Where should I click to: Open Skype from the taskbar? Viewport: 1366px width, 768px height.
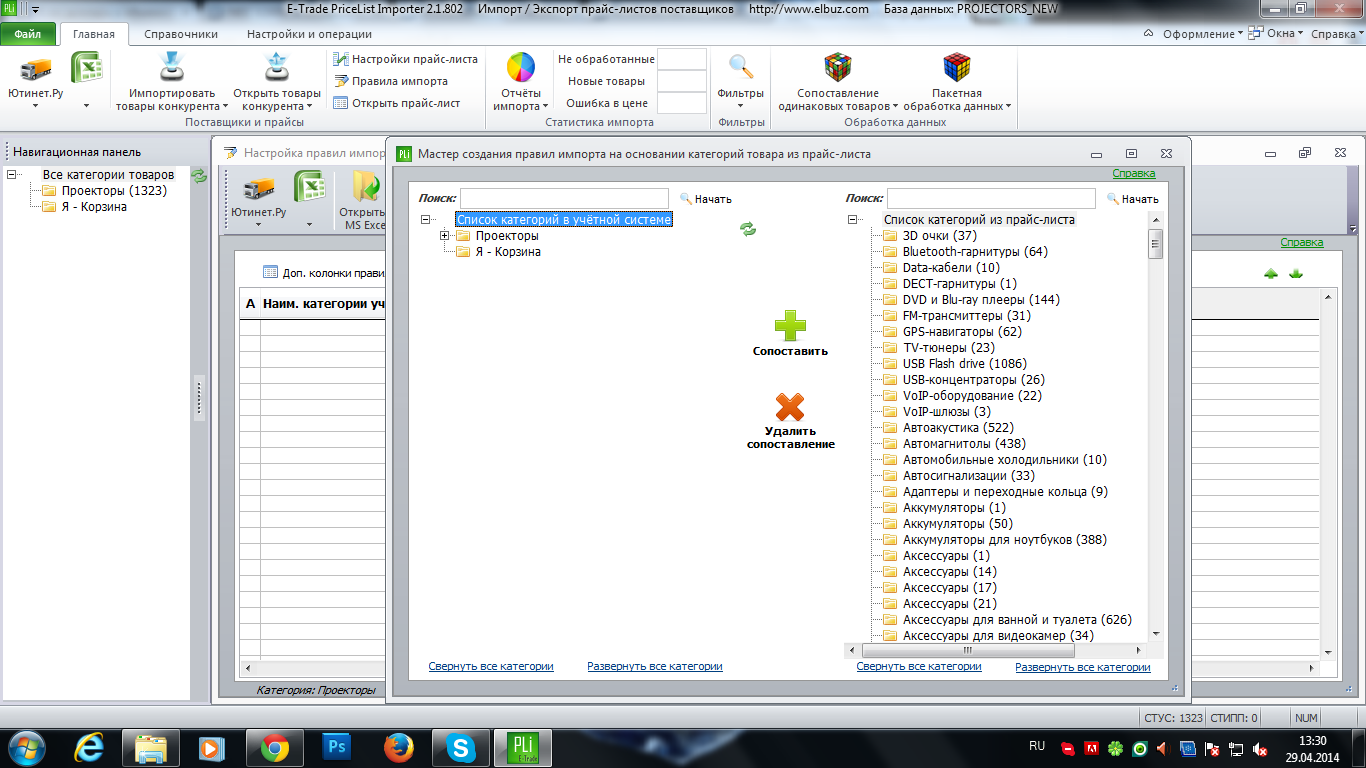461,747
